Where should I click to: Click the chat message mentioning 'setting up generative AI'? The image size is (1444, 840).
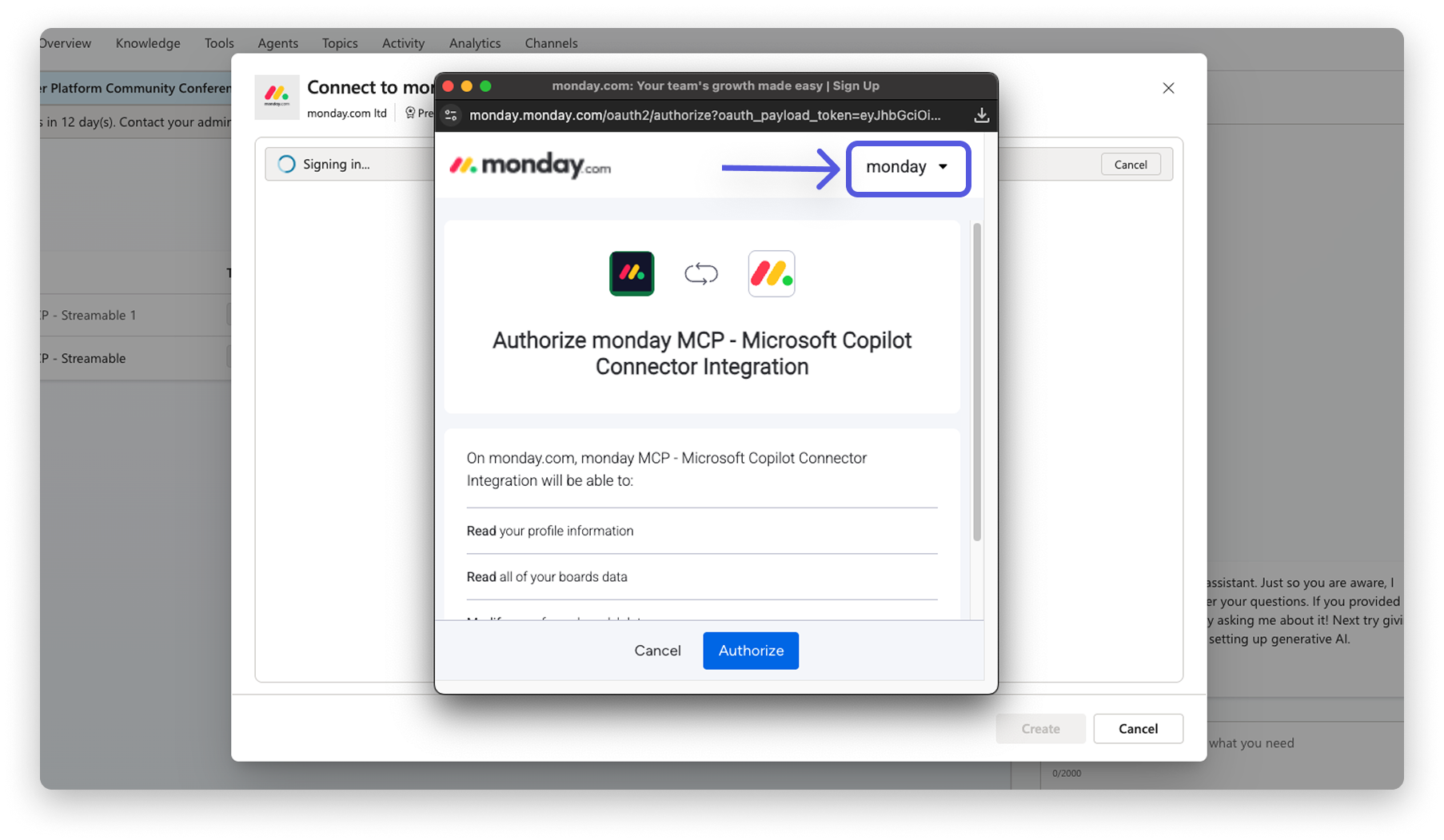coord(1303,611)
